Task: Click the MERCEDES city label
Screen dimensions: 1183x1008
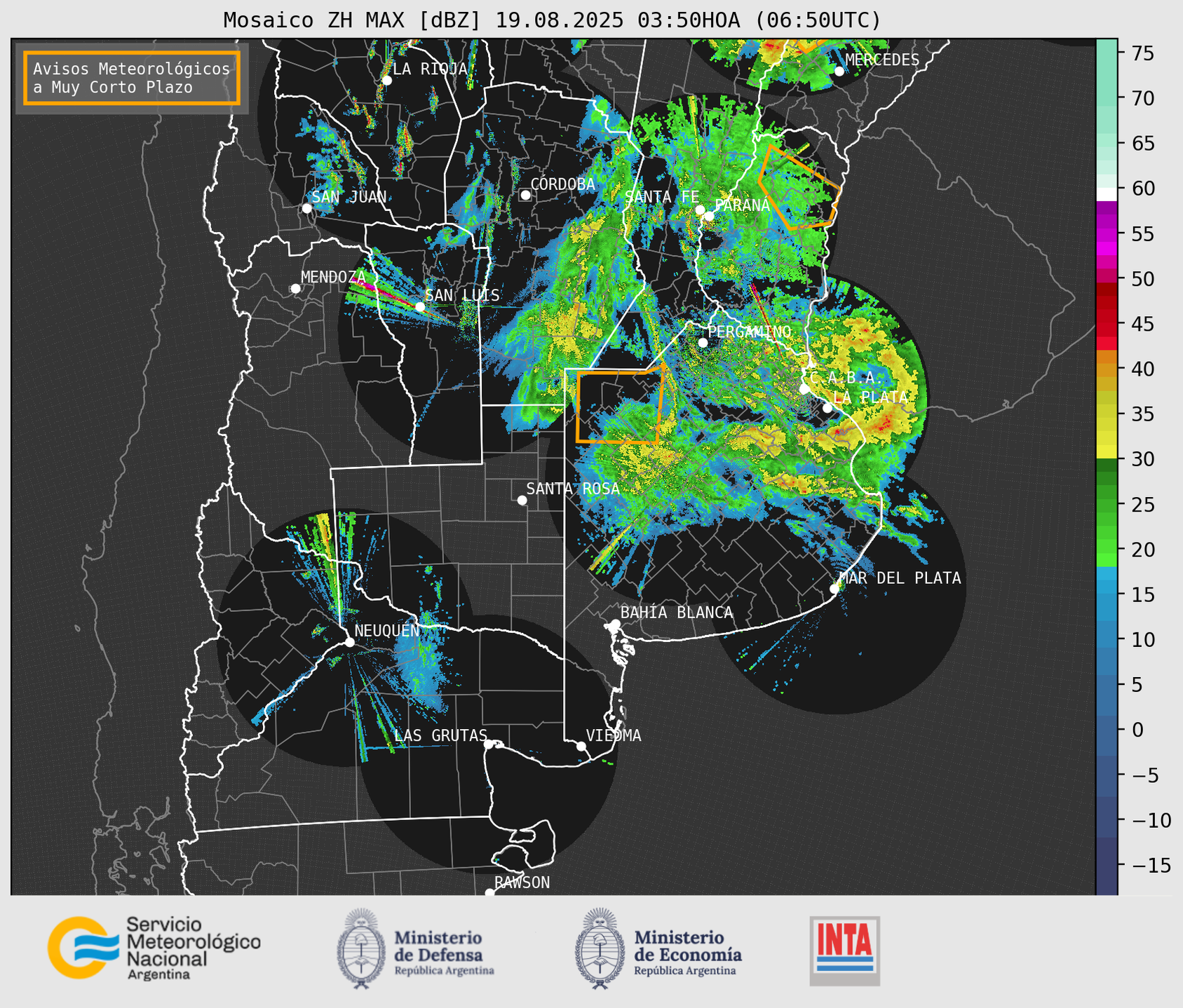Action: click(x=882, y=60)
